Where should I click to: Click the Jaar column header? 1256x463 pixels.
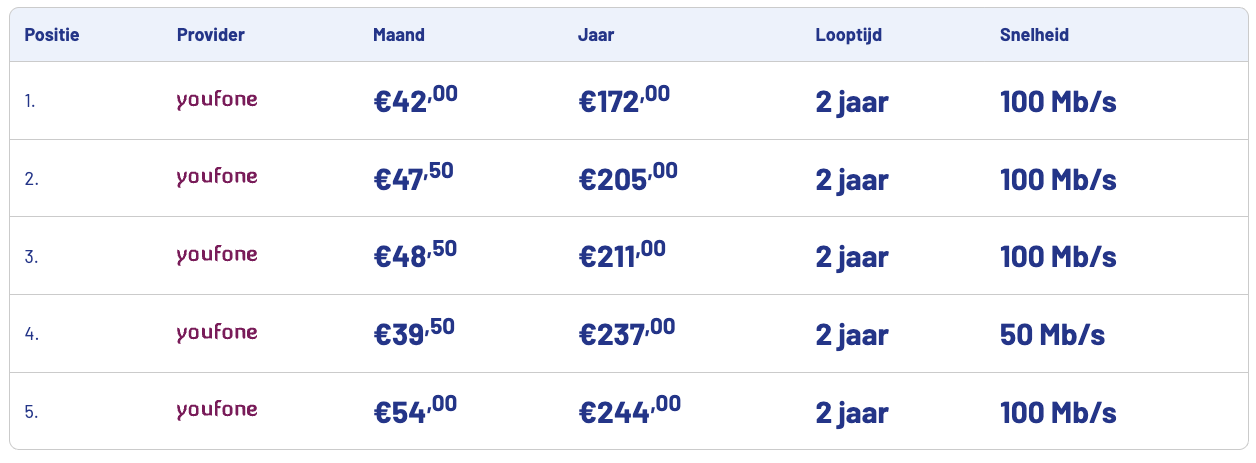tap(596, 35)
